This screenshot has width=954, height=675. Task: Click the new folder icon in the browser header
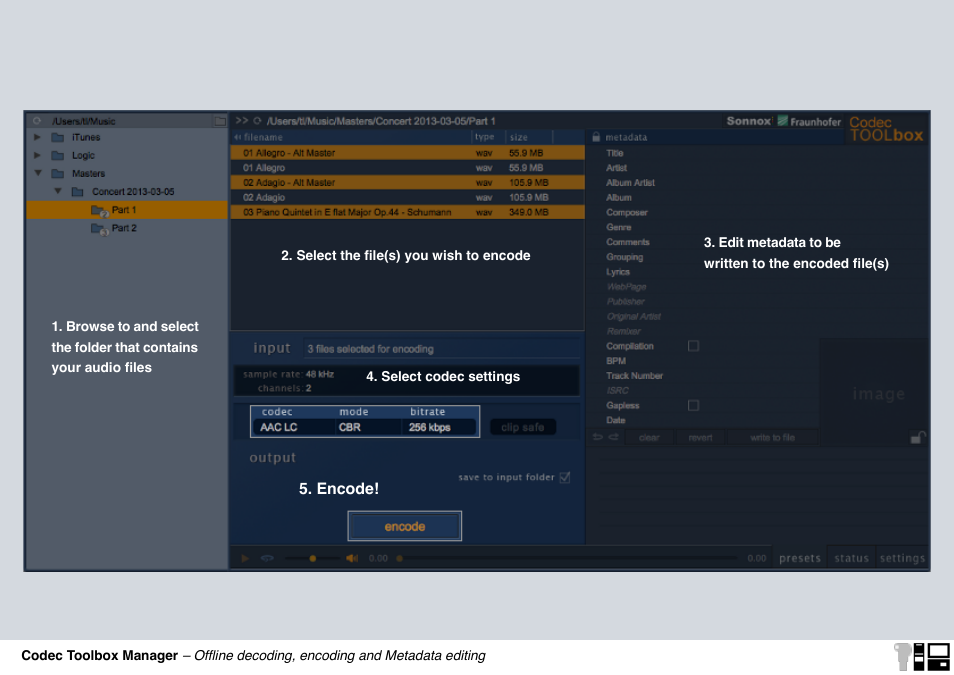pos(220,121)
